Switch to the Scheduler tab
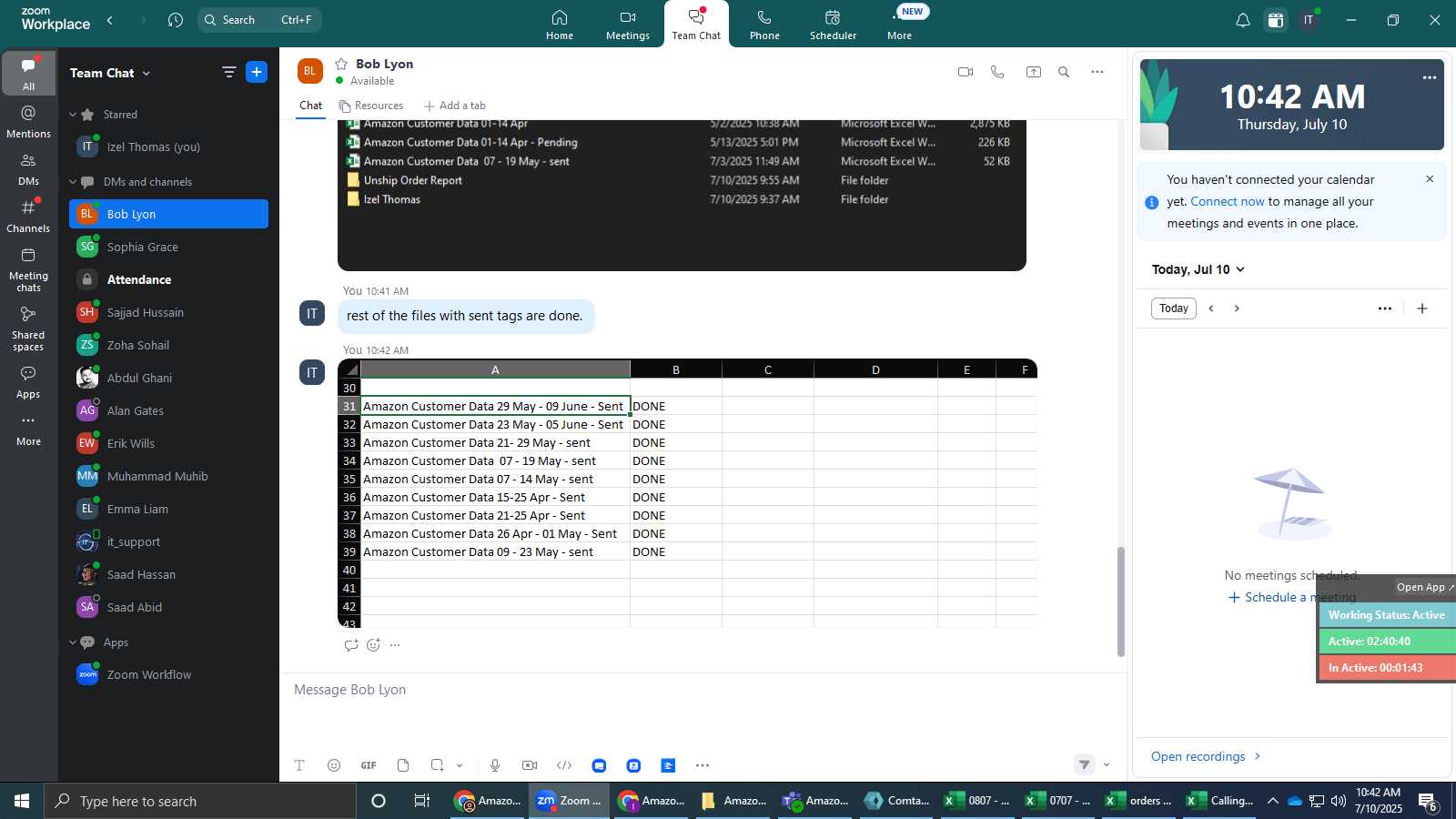This screenshot has height=819, width=1456. (833, 25)
